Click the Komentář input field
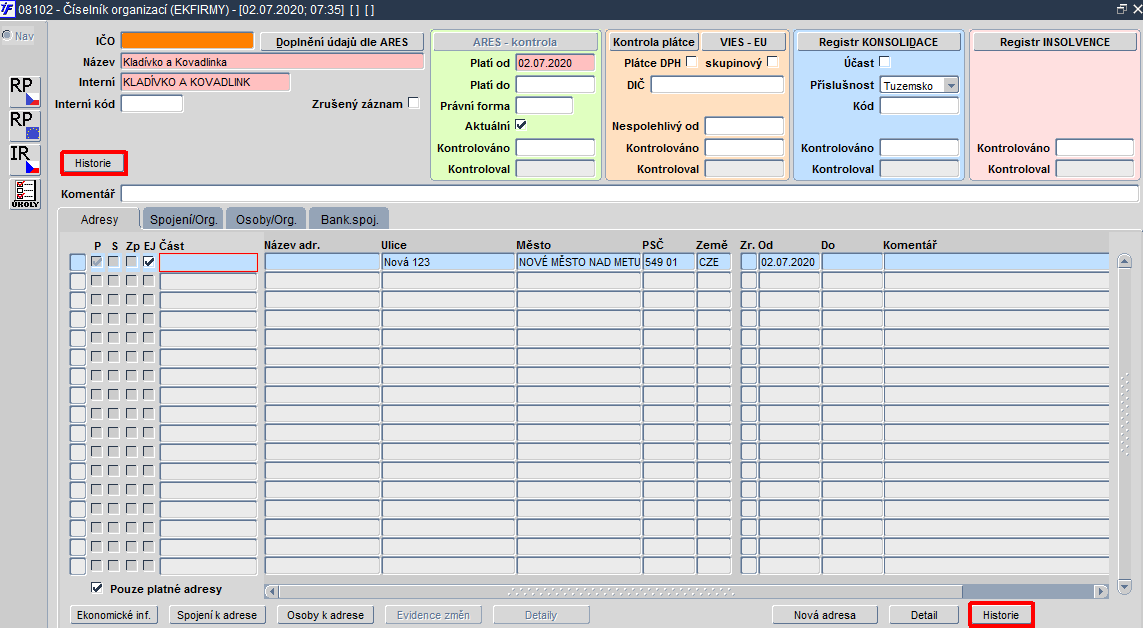 [x=629, y=194]
